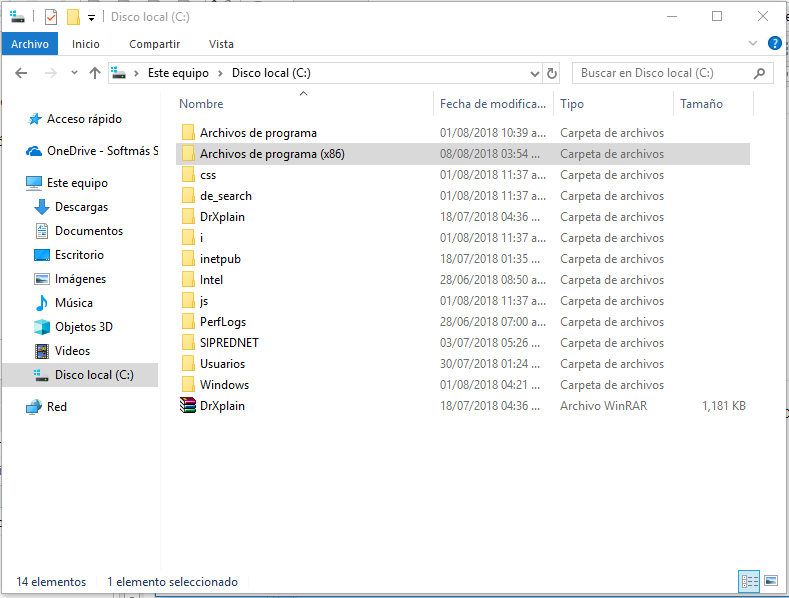Open the address bar history dropdown

pyautogui.click(x=535, y=73)
